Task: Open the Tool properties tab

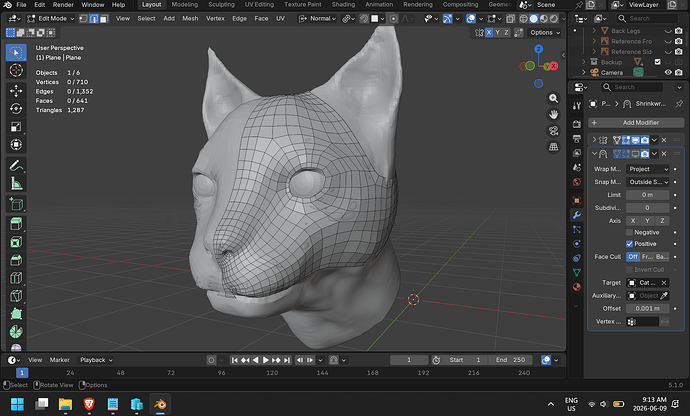Action: click(x=576, y=105)
